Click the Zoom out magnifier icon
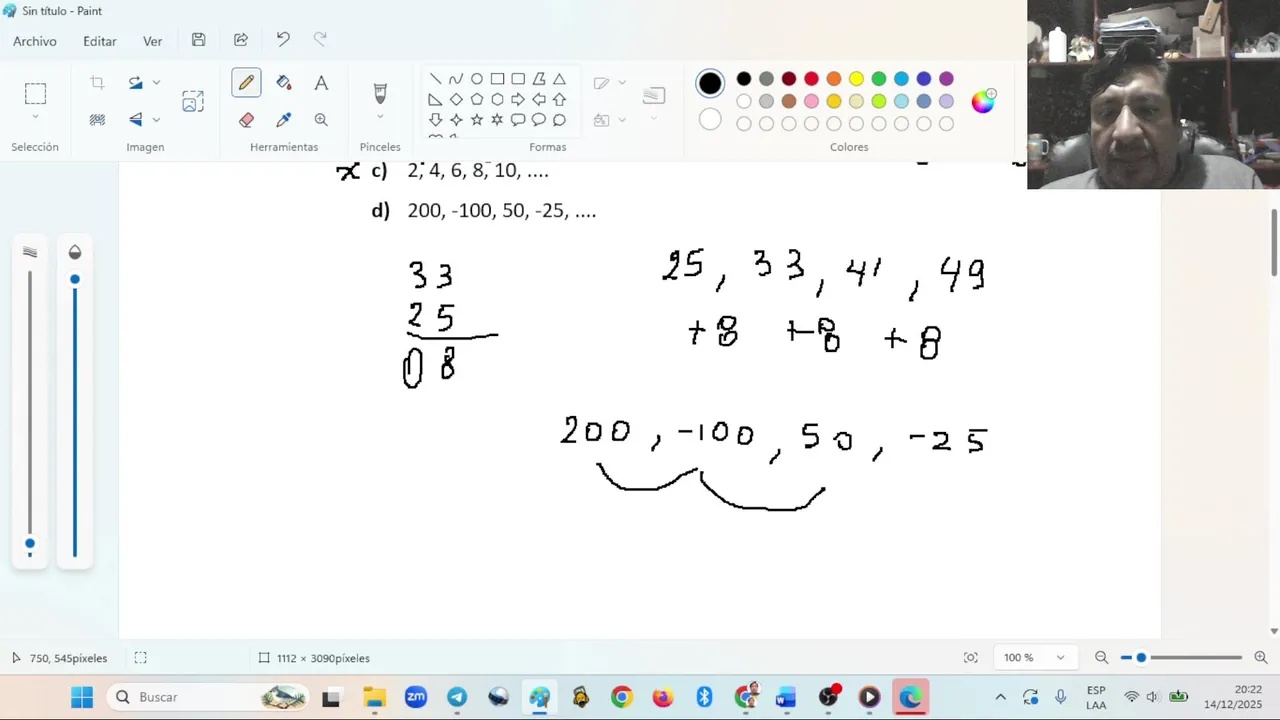The image size is (1280, 720). click(1101, 657)
